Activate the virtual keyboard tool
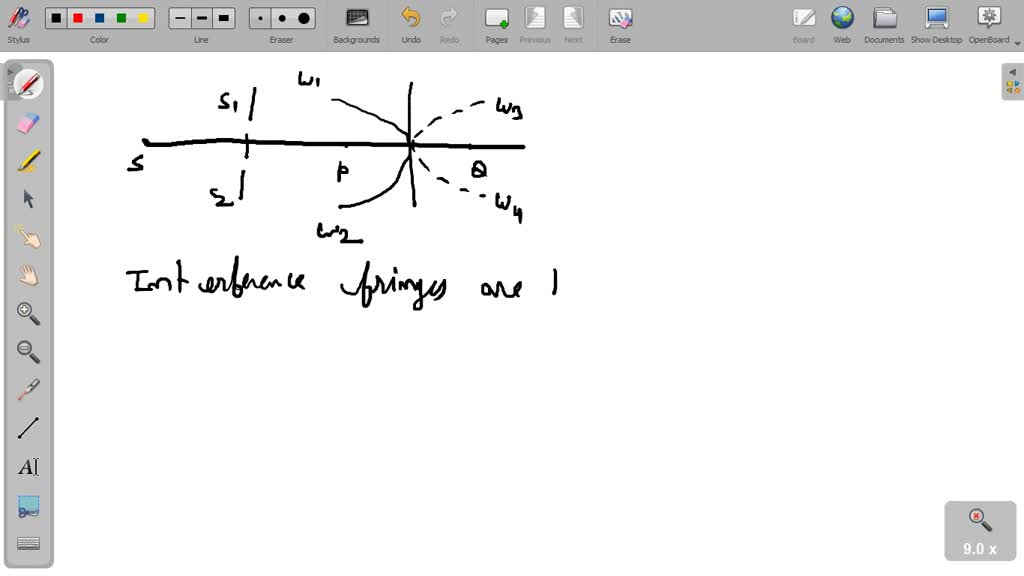The image size is (1024, 576). coord(28,542)
